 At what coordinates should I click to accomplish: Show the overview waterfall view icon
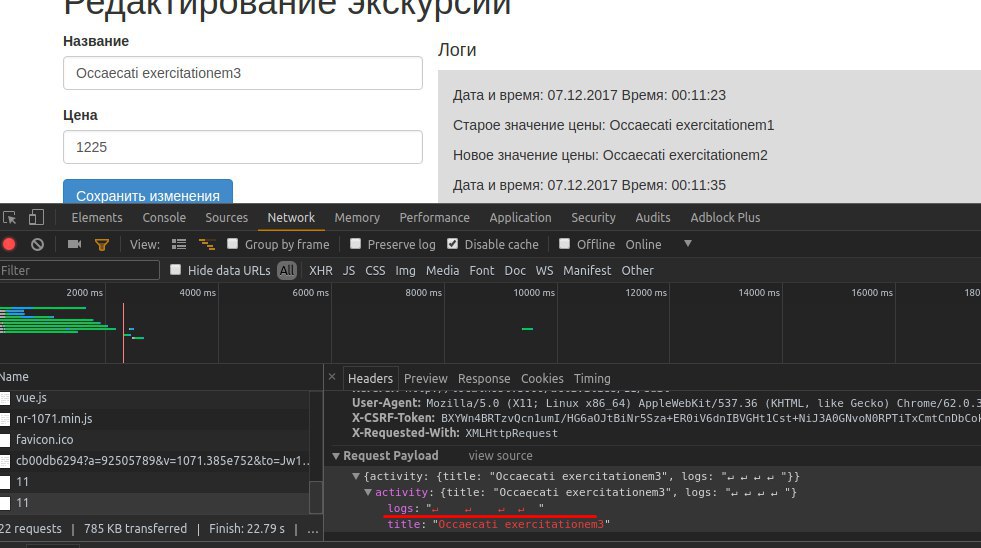(206, 245)
